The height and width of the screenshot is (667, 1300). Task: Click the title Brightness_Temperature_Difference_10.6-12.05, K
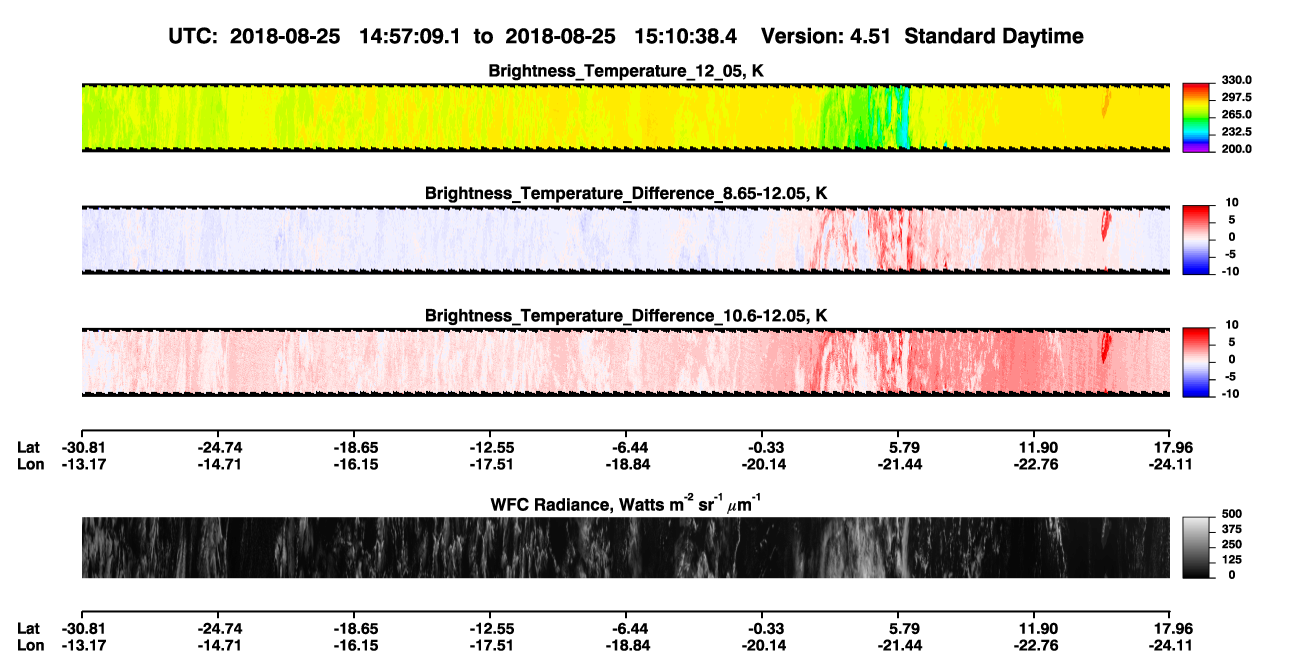[626, 316]
